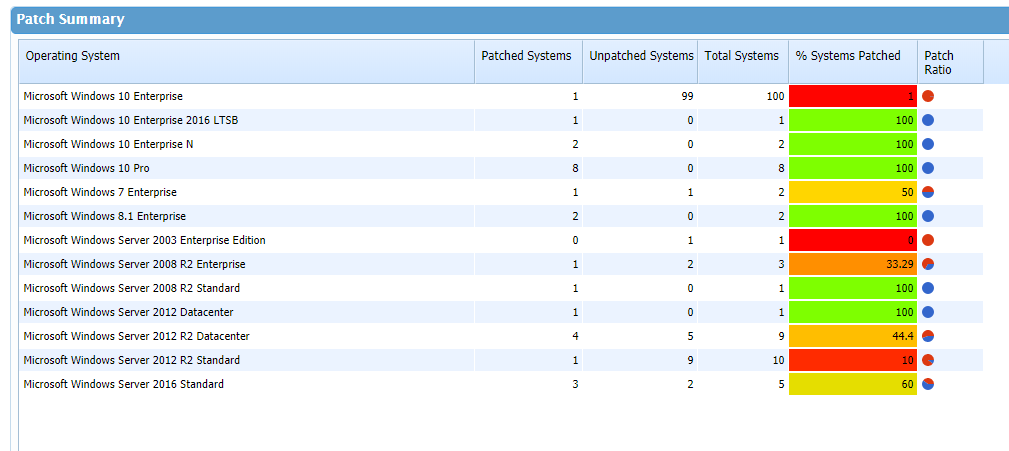This screenshot has width=1009, height=451.
Task: Select Microsoft Windows 10 Enterprise N
Action: pos(108,144)
